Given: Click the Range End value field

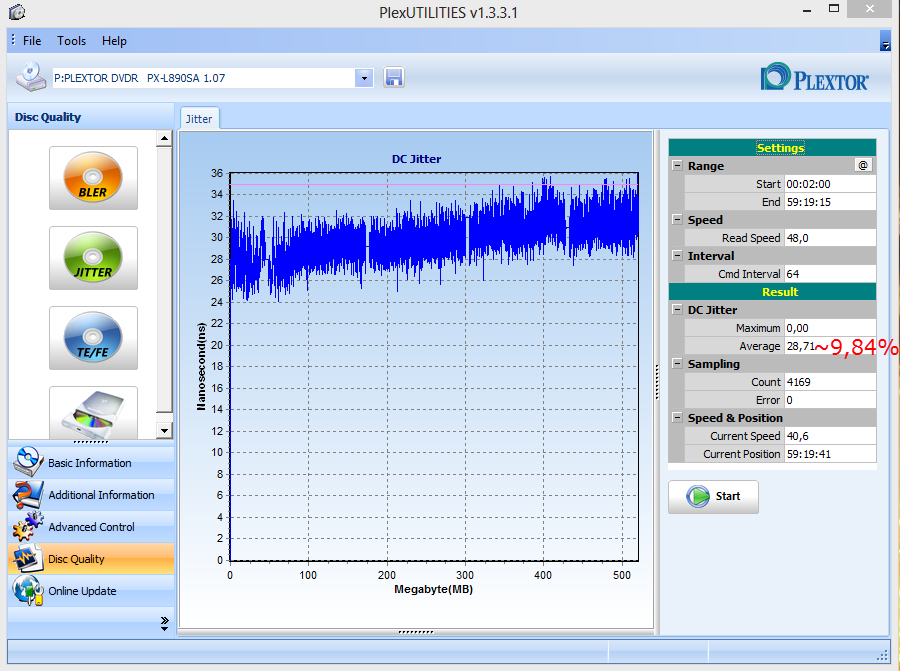Looking at the screenshot, I should pos(830,201).
